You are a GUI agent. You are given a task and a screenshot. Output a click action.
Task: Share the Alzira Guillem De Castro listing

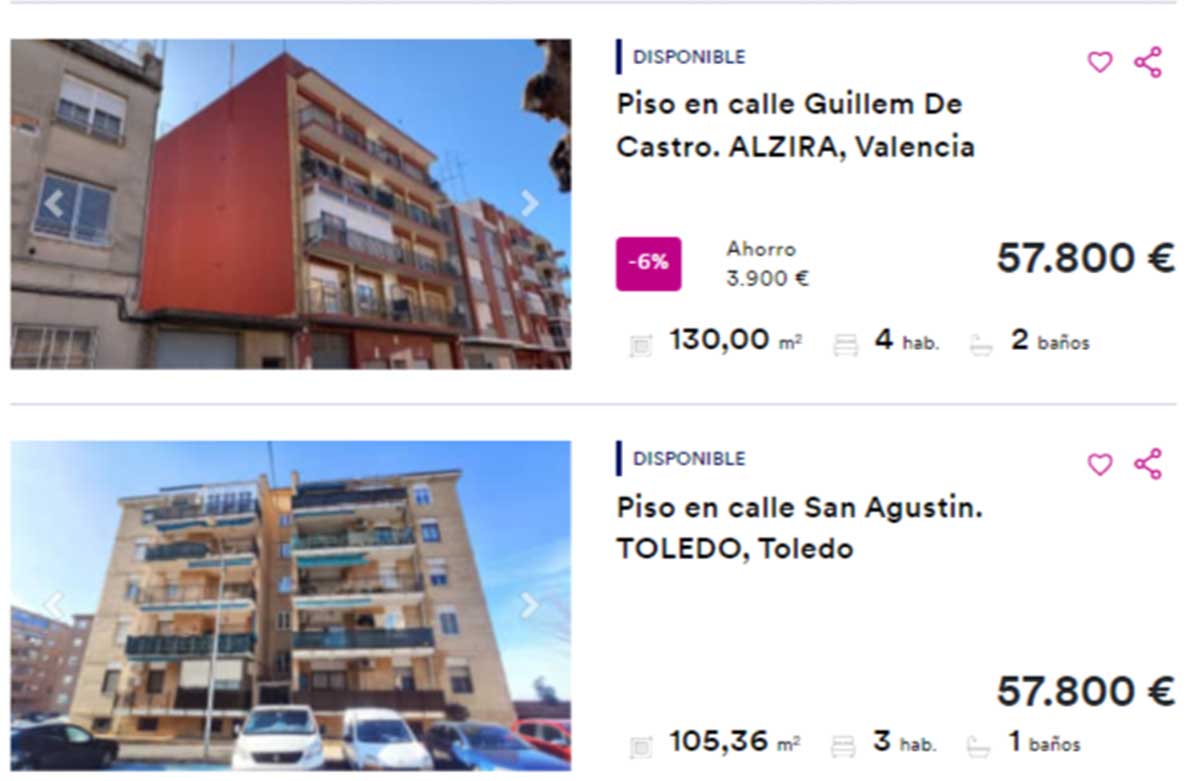pos(1148,62)
